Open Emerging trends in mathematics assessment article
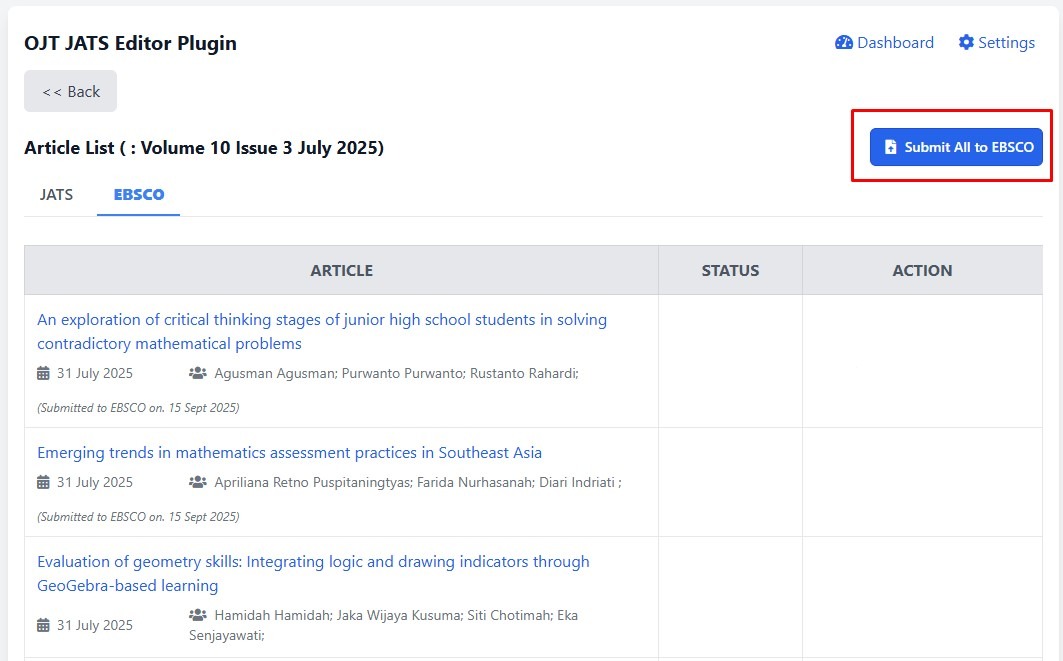The width and height of the screenshot is (1063, 661). click(289, 453)
